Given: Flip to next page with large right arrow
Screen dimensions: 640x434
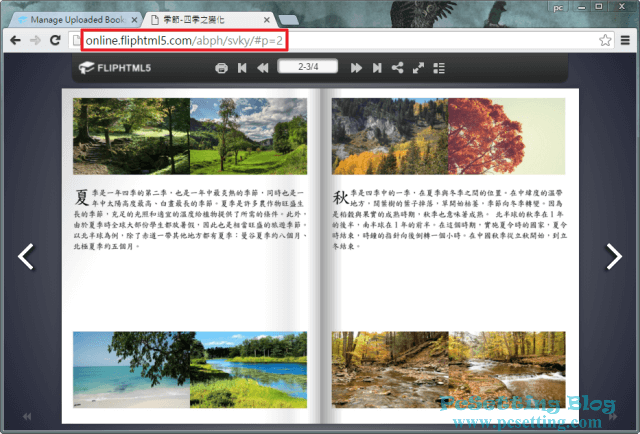Looking at the screenshot, I should pos(613,257).
